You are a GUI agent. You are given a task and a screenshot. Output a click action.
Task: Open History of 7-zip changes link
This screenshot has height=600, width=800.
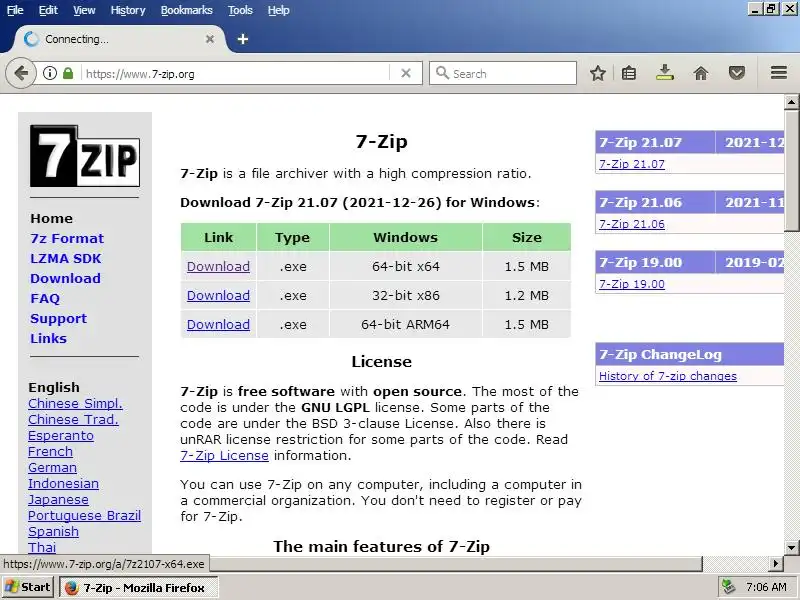tap(668, 376)
